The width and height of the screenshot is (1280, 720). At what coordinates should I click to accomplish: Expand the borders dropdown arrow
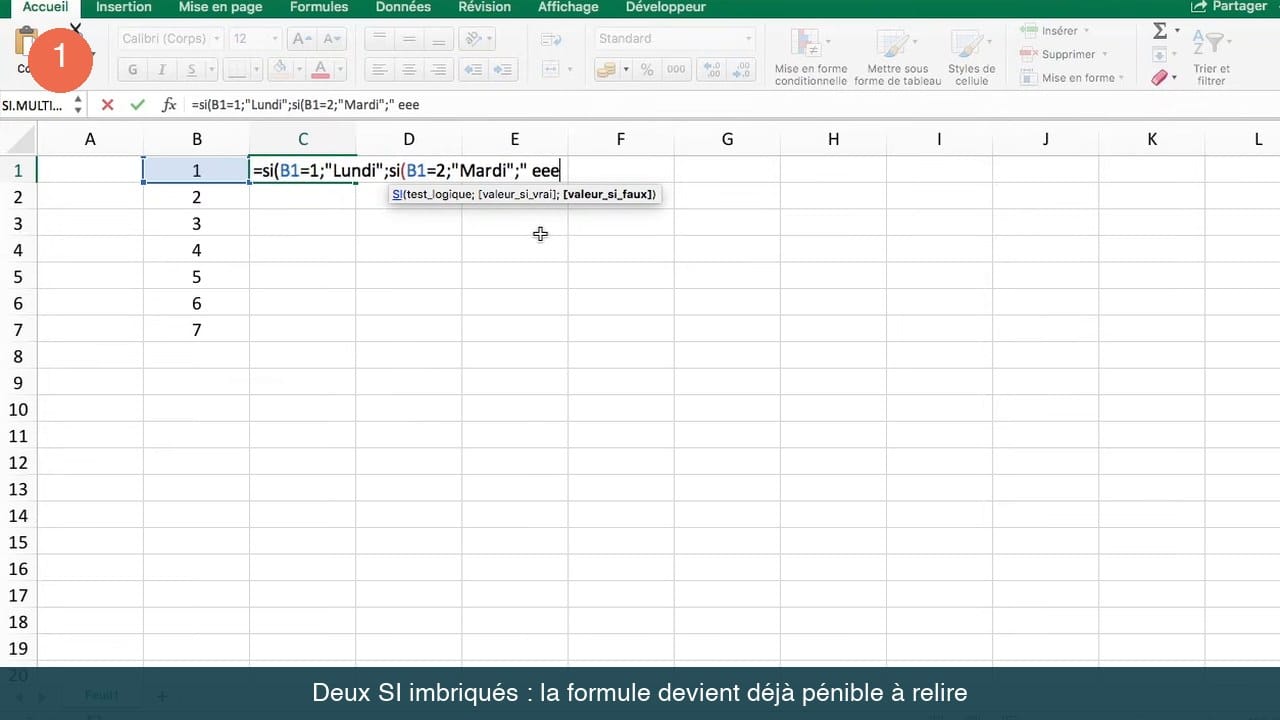coord(258,70)
